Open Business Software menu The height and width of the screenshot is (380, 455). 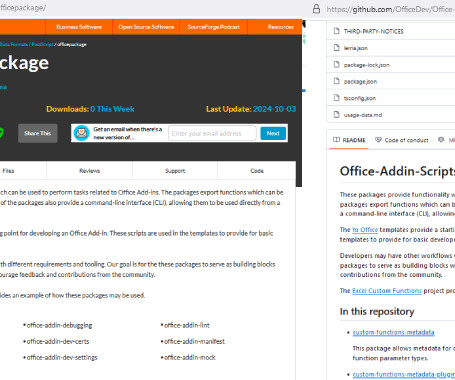tap(79, 27)
